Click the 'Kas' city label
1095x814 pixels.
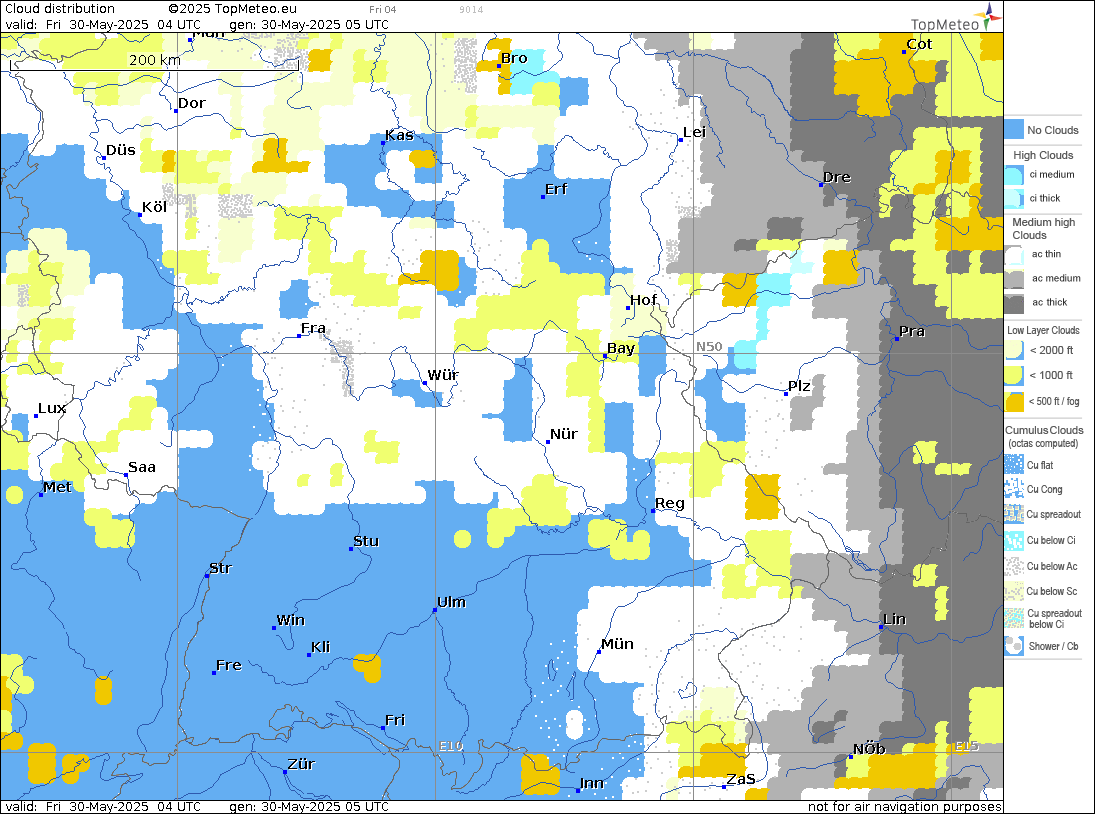[399, 135]
